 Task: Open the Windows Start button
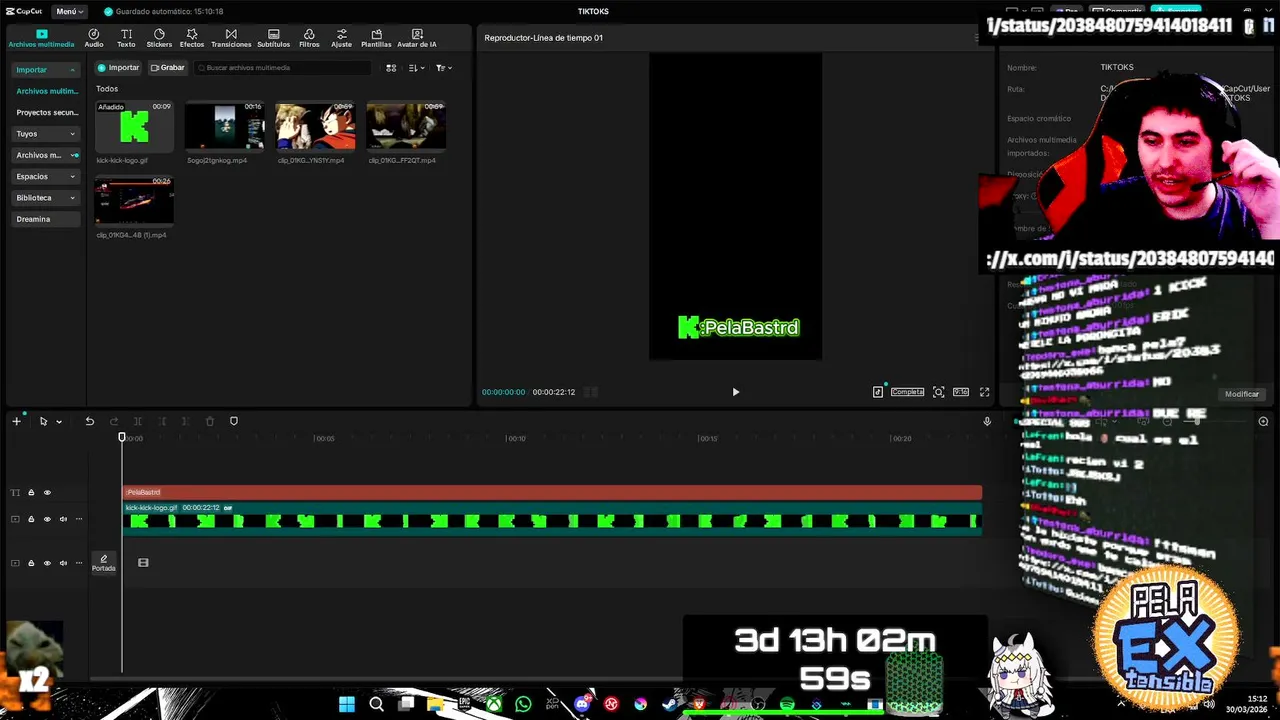click(x=346, y=704)
